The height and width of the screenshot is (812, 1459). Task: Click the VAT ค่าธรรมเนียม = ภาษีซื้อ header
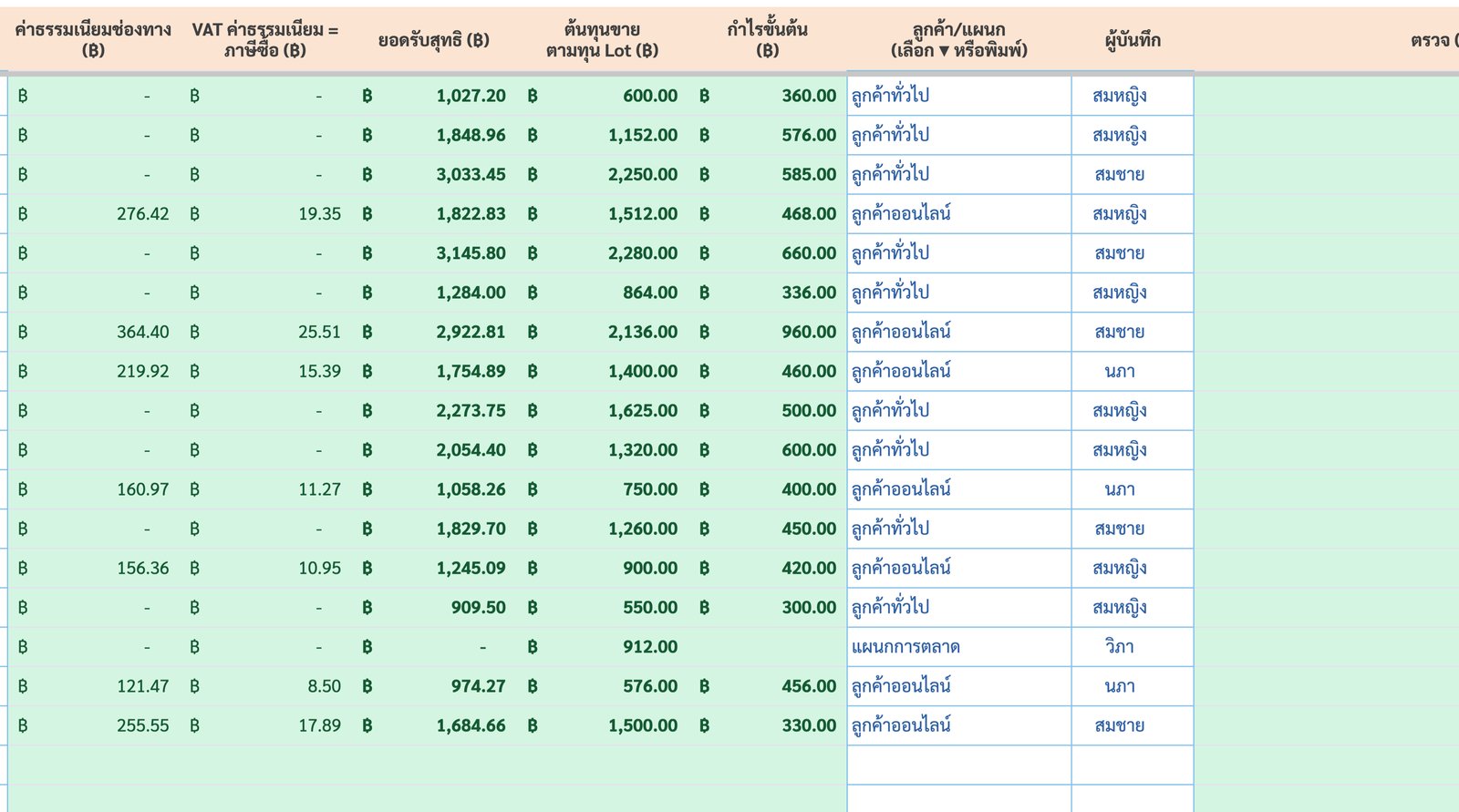[x=264, y=40]
